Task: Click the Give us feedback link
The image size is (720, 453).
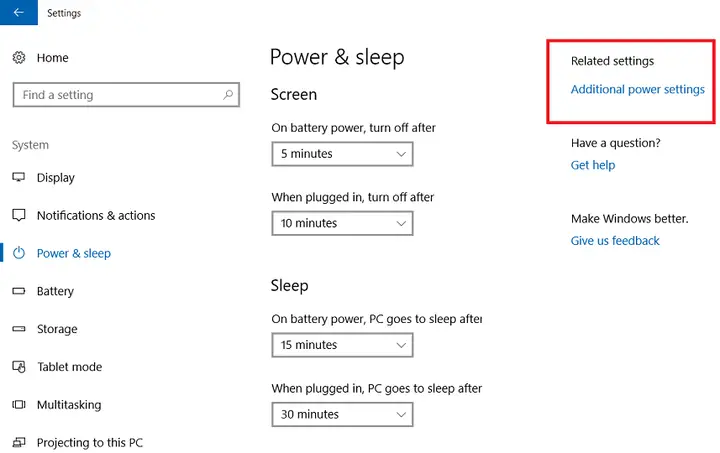Action: pyautogui.click(x=615, y=241)
